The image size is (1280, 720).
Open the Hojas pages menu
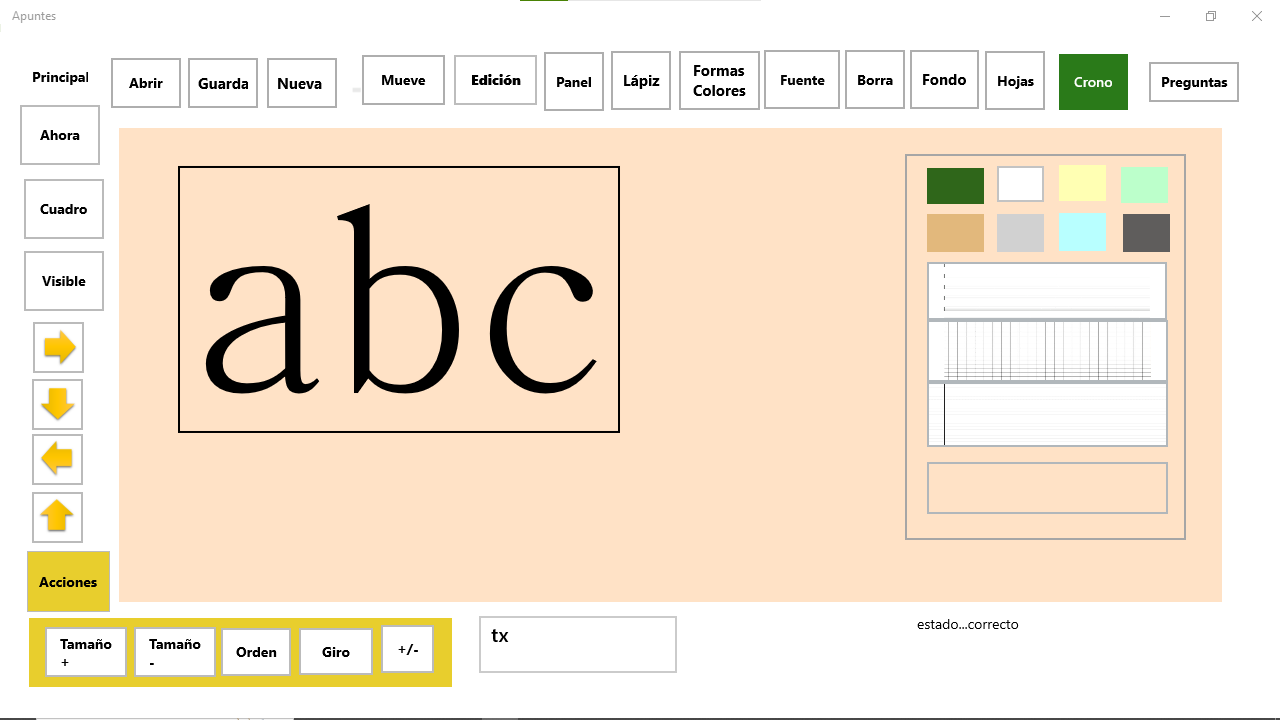[1015, 81]
